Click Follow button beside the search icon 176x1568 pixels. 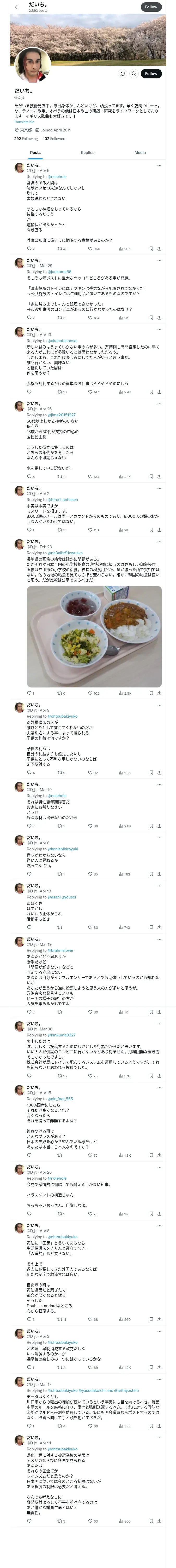(151, 74)
